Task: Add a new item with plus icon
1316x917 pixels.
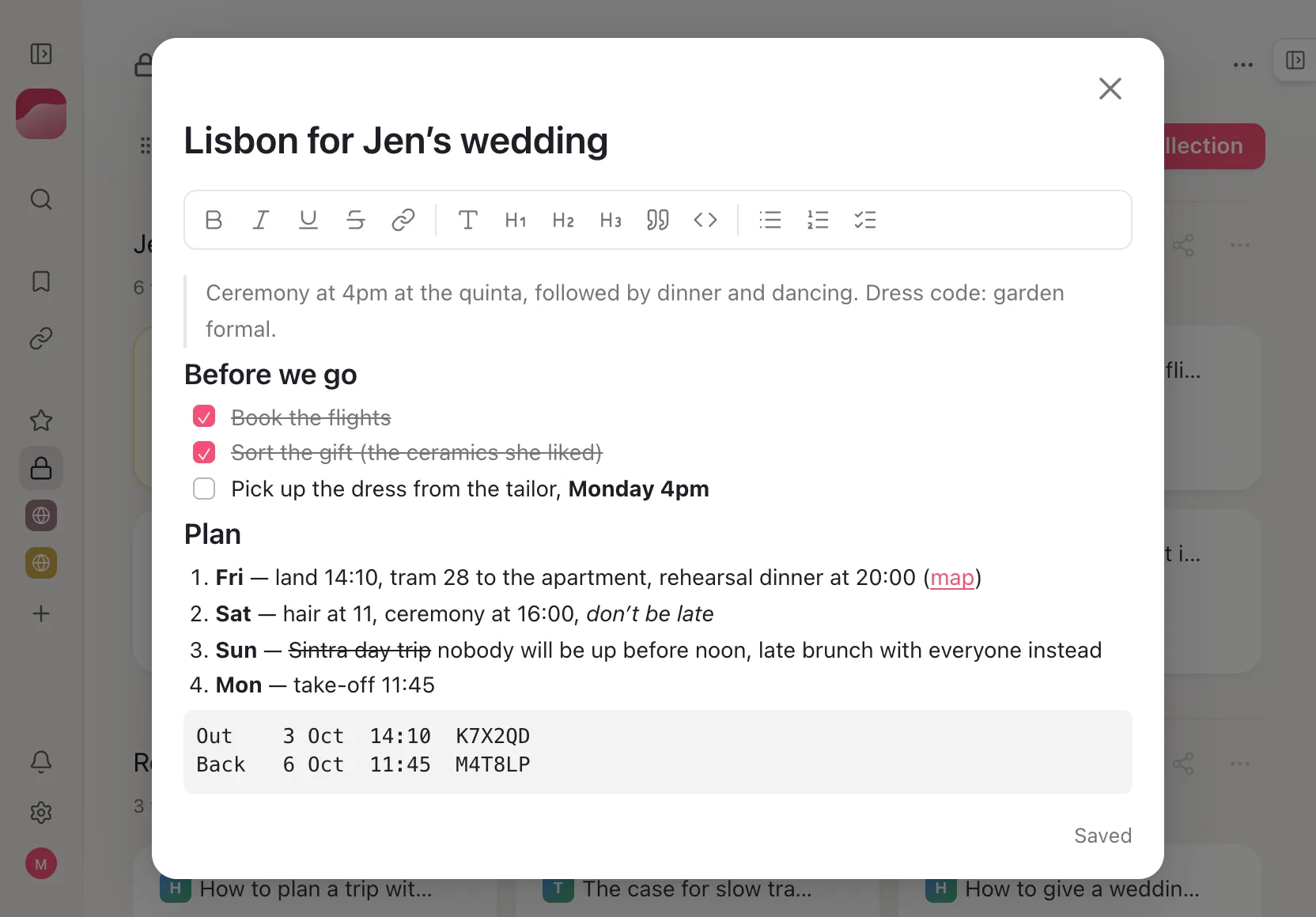Action: click(x=41, y=613)
